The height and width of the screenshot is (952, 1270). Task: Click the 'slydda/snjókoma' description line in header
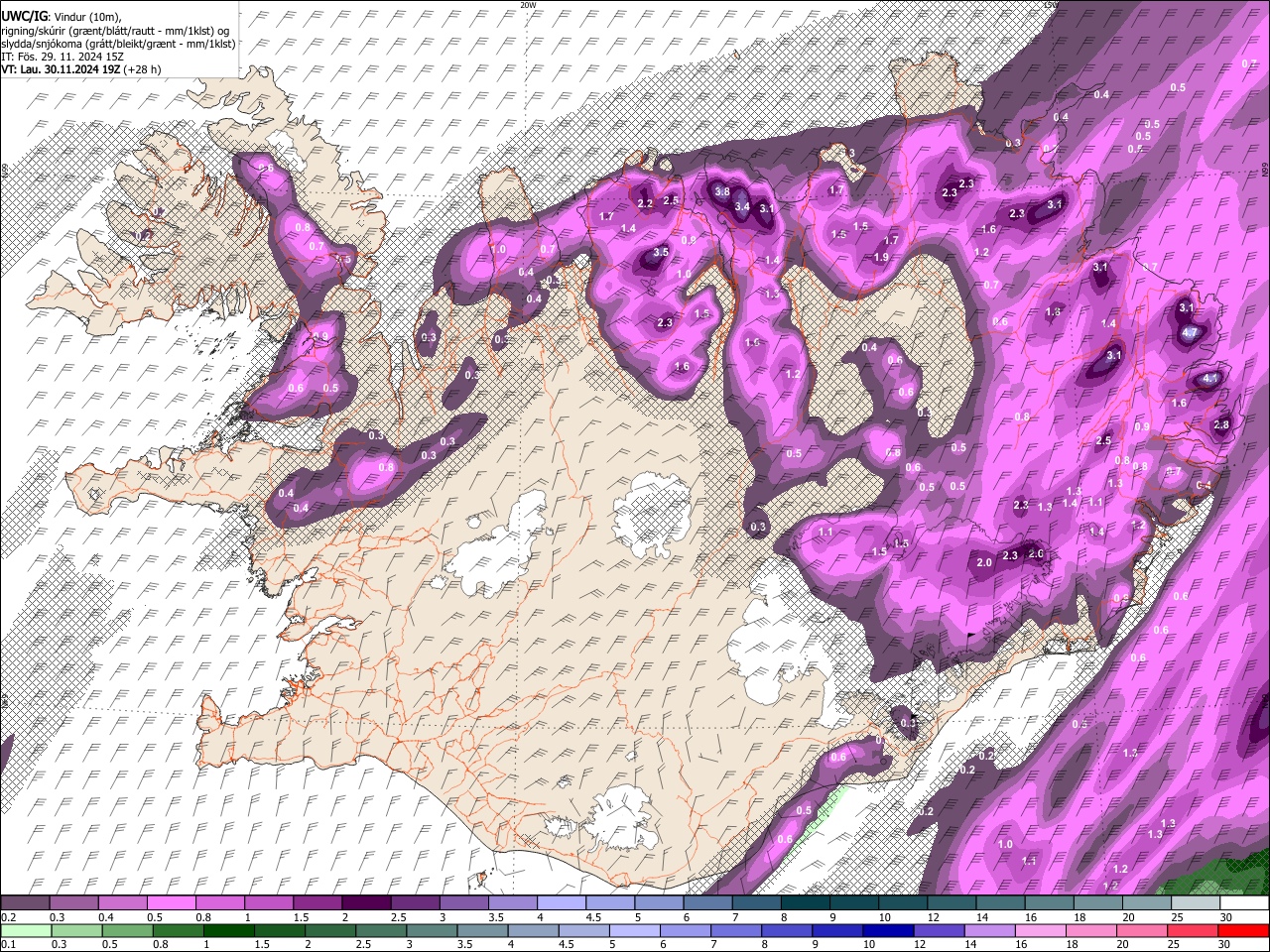[118, 44]
